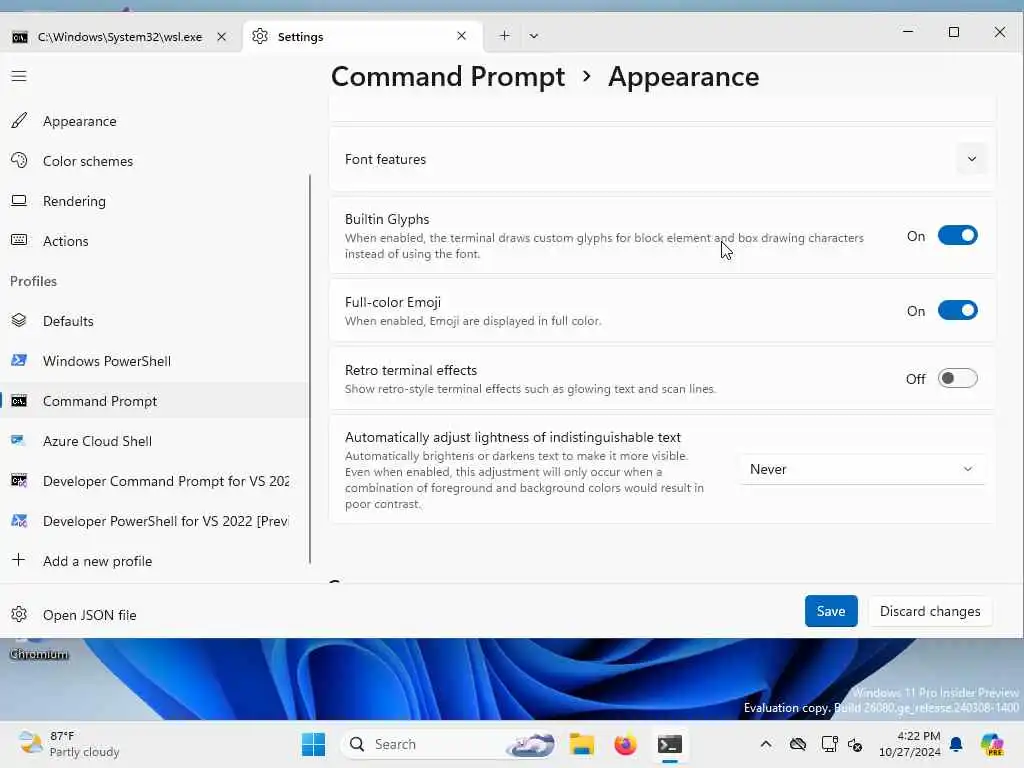Click the Windows PowerShell profile icon

(20, 360)
